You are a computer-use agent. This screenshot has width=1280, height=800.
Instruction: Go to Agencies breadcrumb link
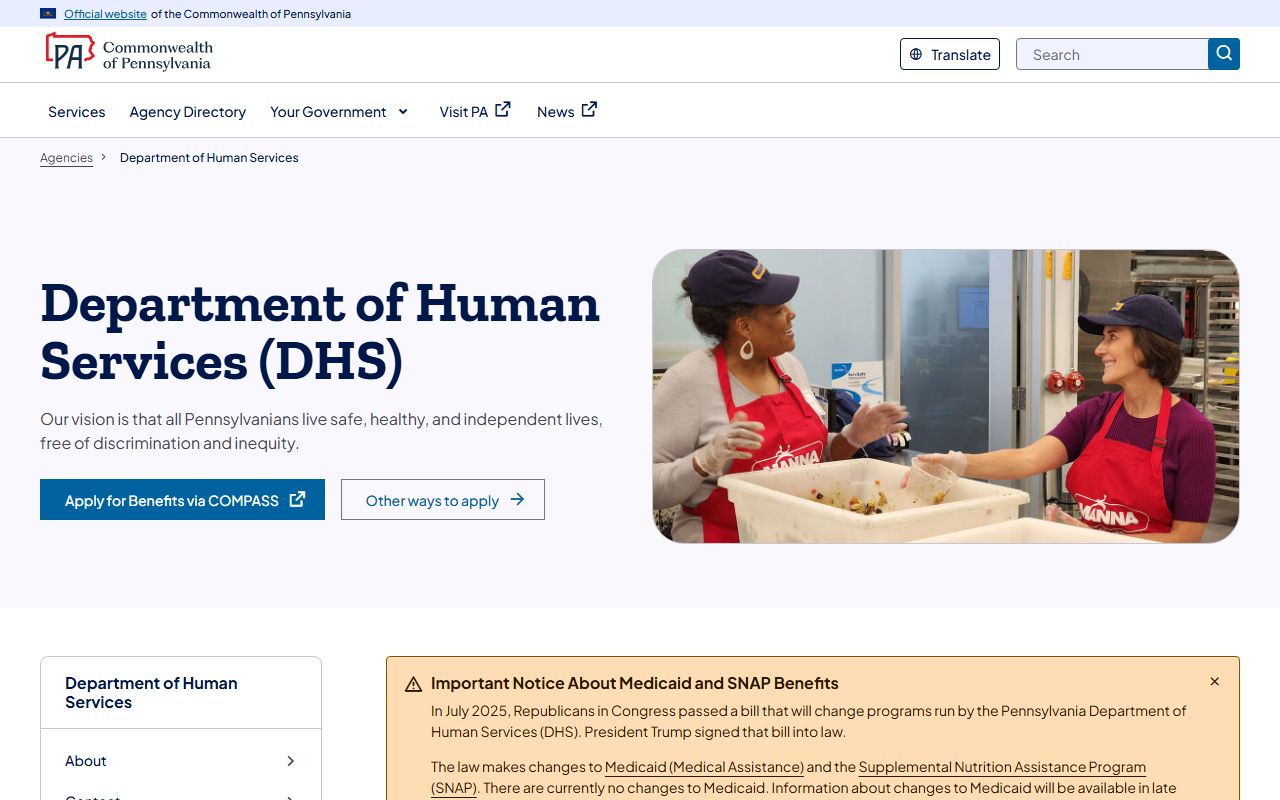66,158
